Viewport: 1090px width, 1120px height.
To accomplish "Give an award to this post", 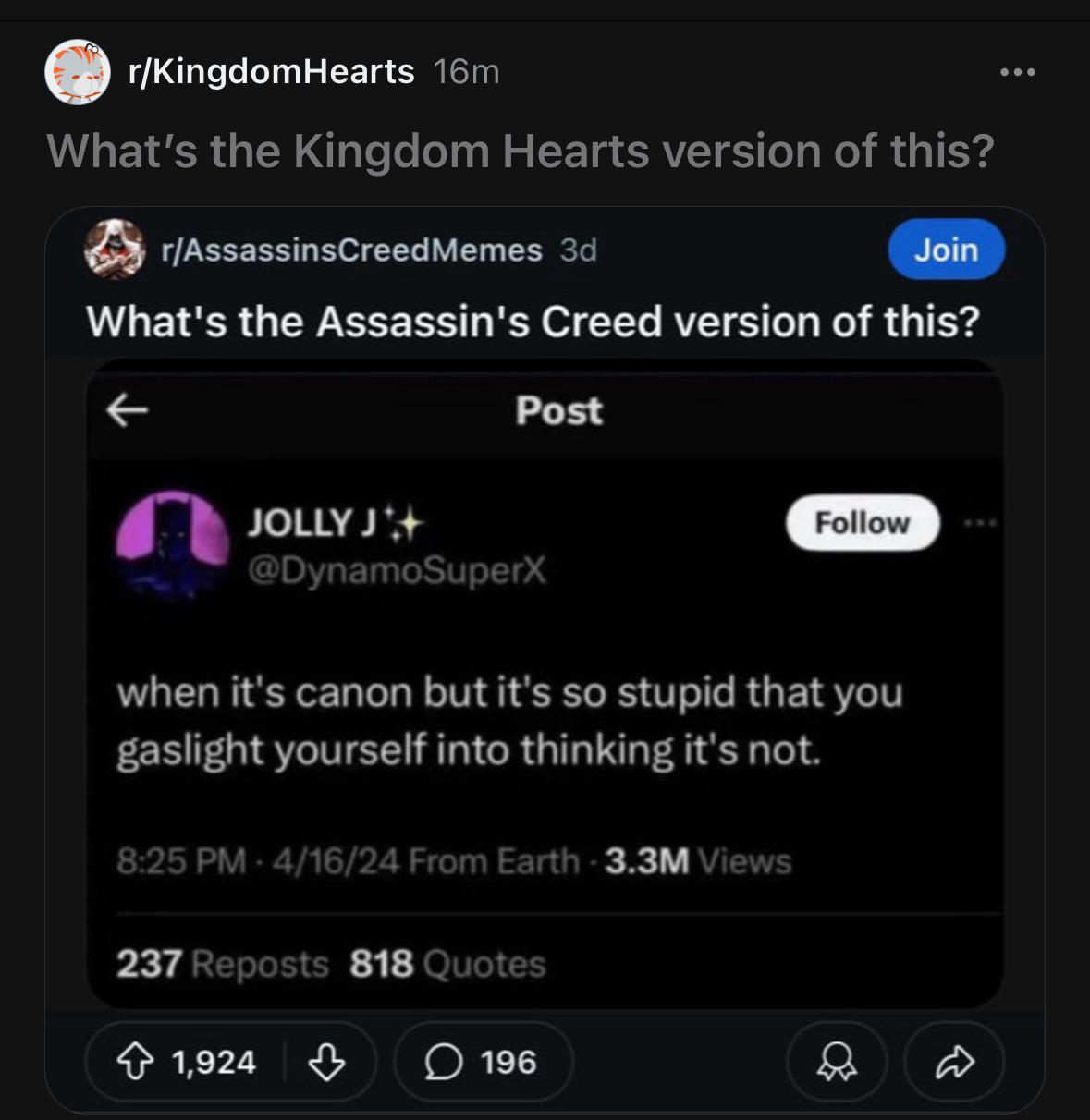I will click(836, 1062).
